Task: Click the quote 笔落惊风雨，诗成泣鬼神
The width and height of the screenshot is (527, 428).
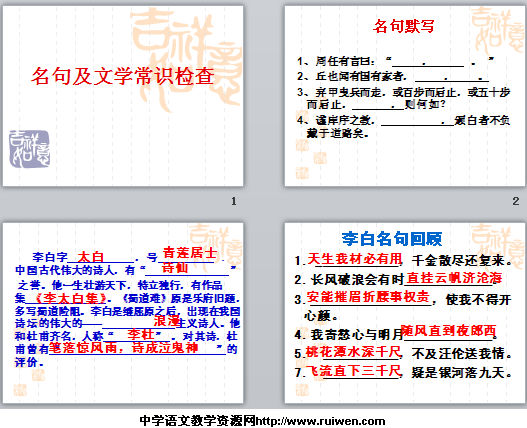Action: click(x=124, y=348)
